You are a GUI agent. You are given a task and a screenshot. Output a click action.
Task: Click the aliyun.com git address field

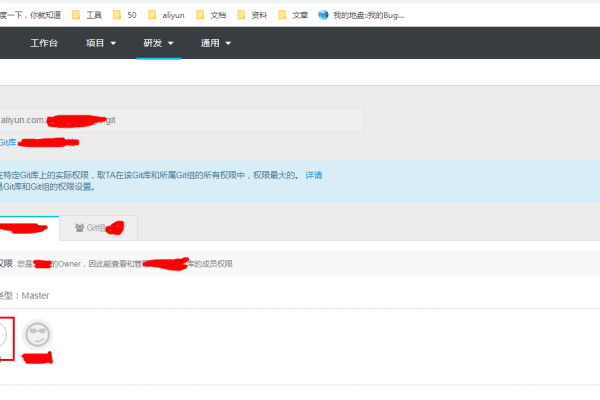(180, 120)
